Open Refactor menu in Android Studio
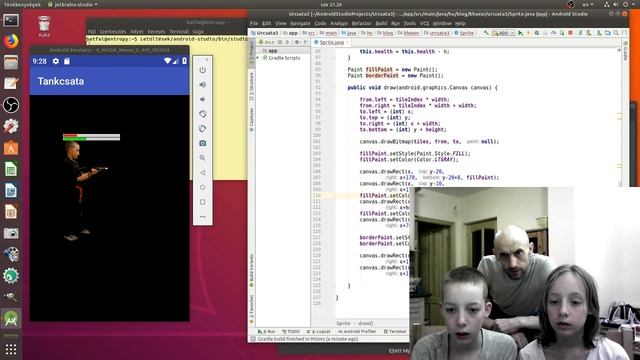 [x=362, y=23]
